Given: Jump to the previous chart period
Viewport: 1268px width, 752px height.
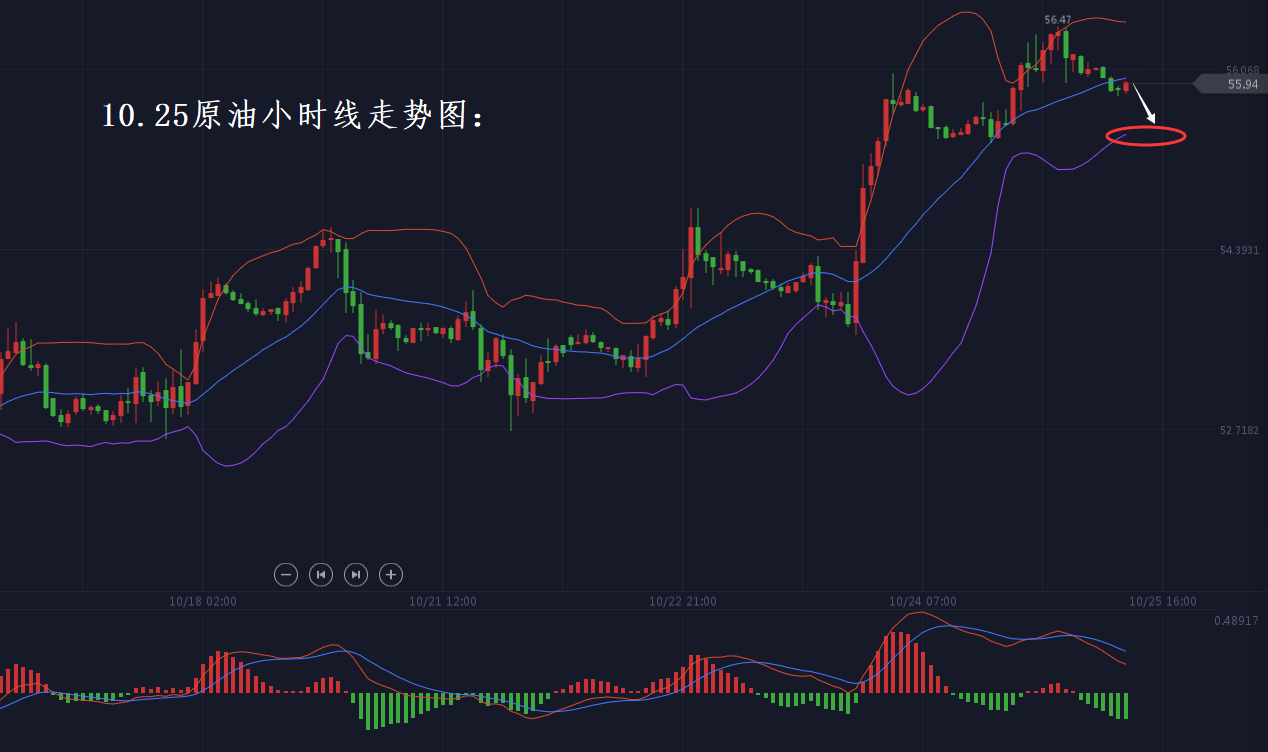Looking at the screenshot, I should click(321, 574).
